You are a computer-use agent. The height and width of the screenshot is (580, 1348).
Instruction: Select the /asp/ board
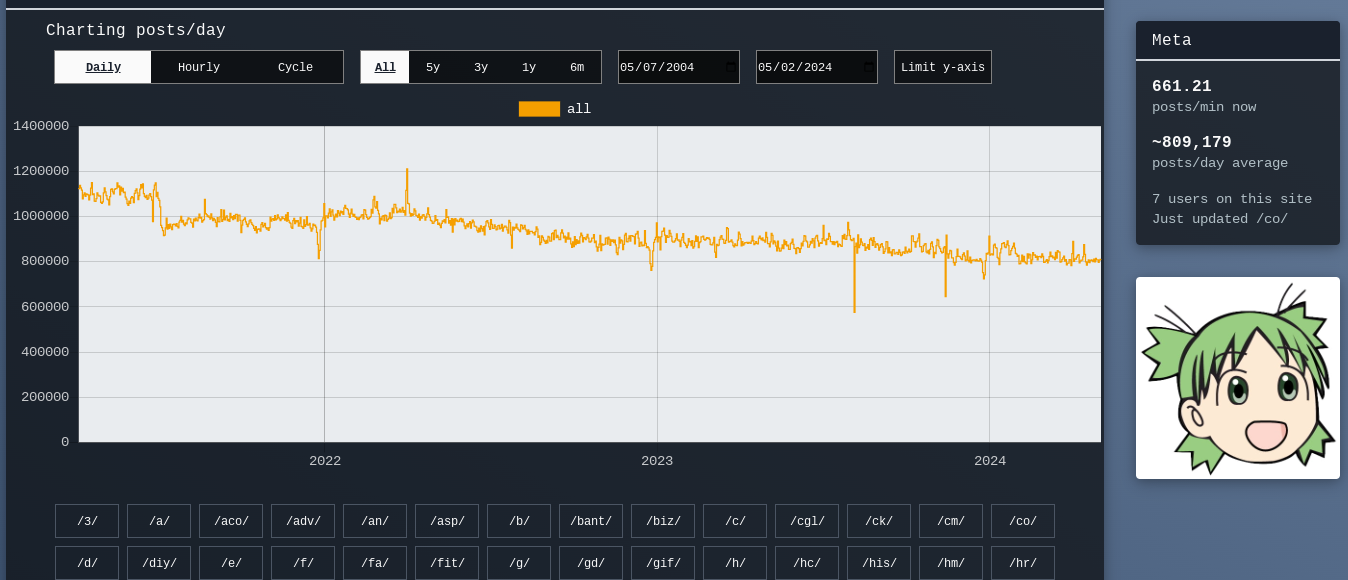[447, 521]
